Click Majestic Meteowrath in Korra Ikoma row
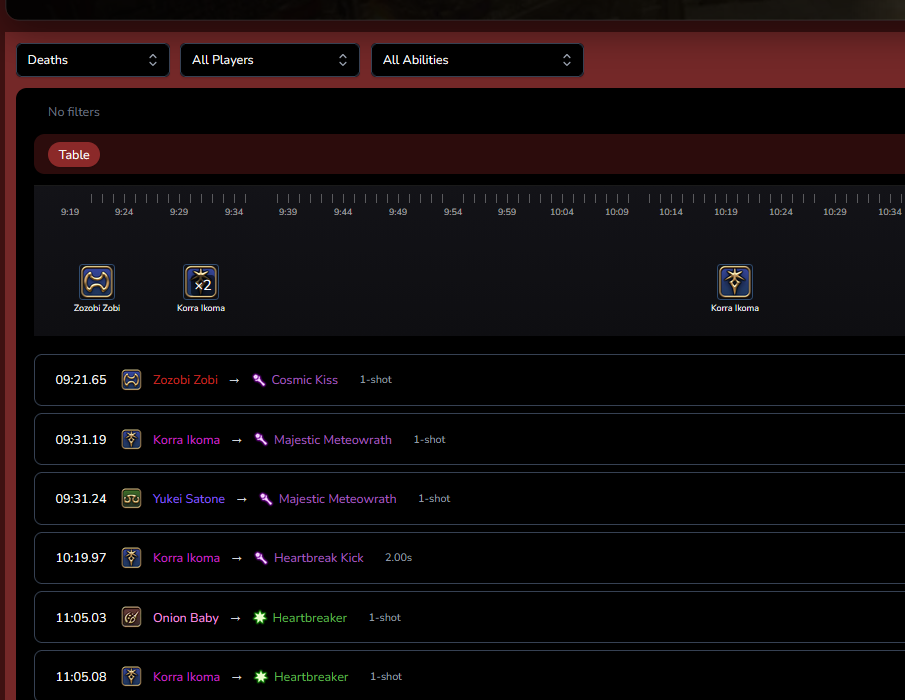The height and width of the screenshot is (700, 905). tap(332, 440)
